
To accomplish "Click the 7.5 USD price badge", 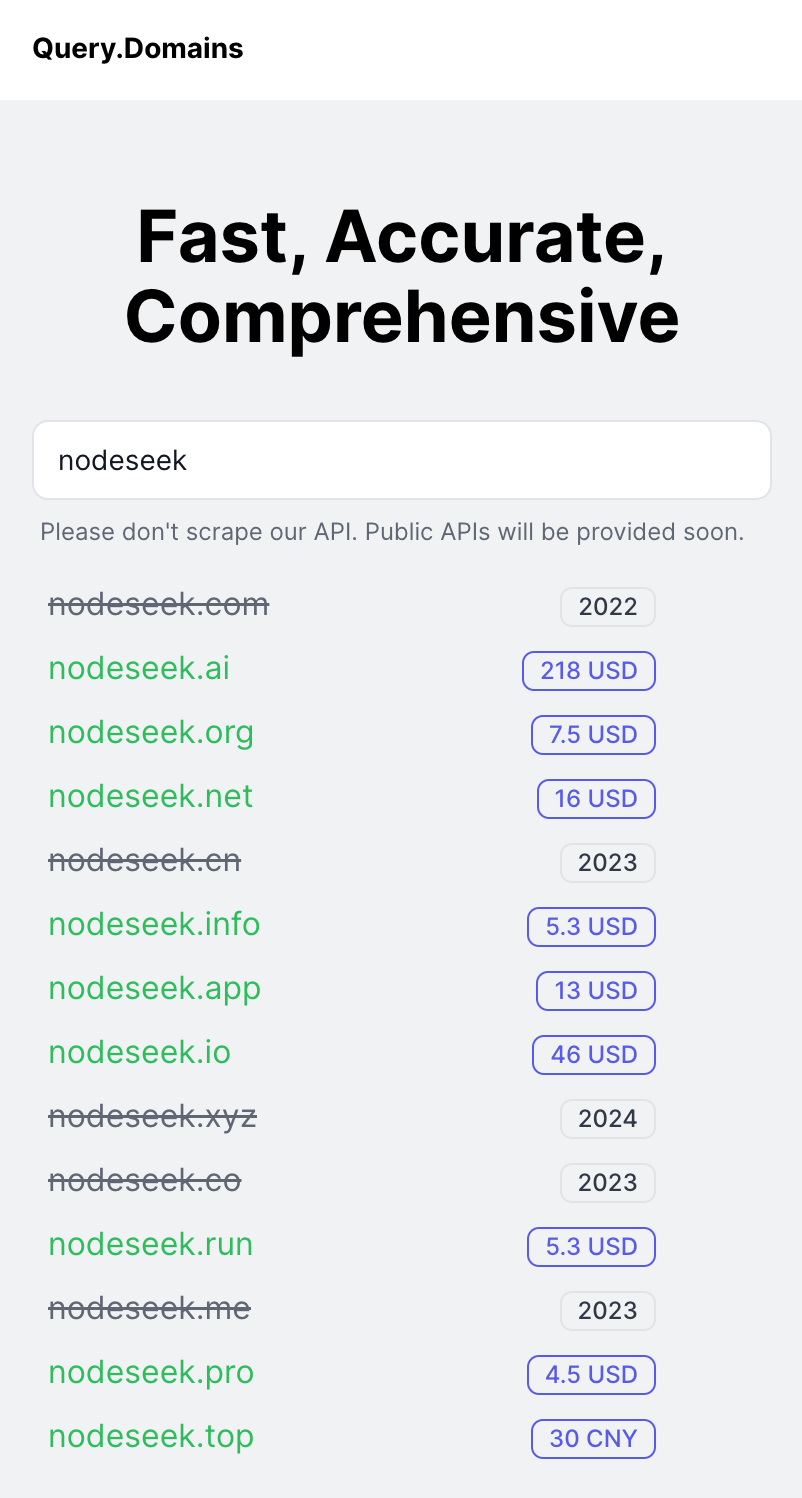I will click(592, 735).
